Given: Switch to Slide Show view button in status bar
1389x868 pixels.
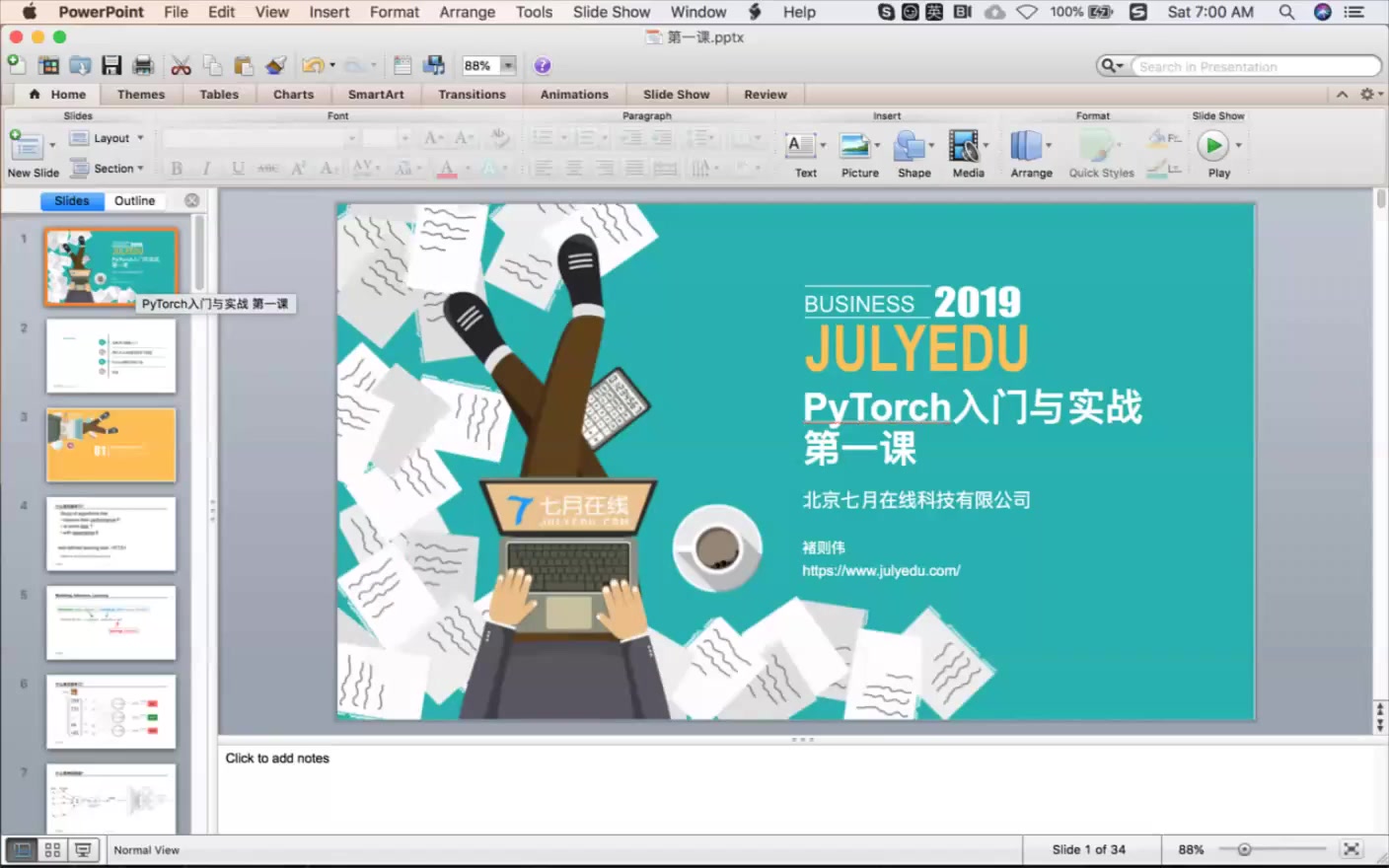Looking at the screenshot, I should tap(84, 849).
